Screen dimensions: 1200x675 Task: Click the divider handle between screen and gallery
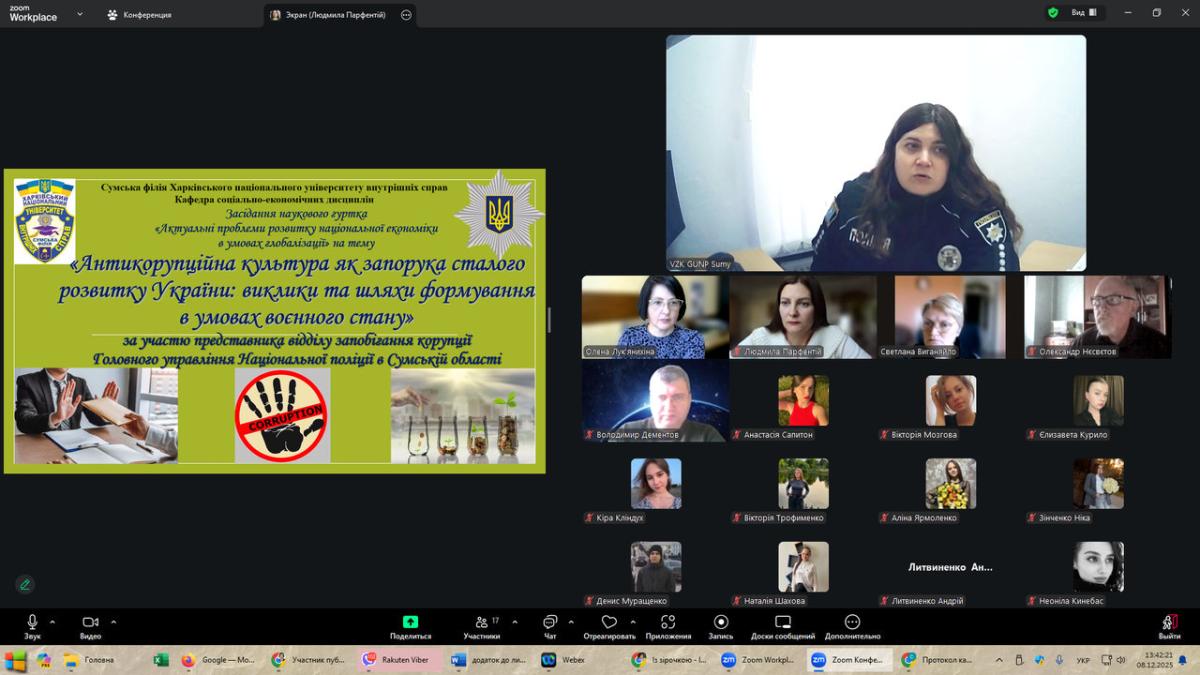[x=548, y=320]
